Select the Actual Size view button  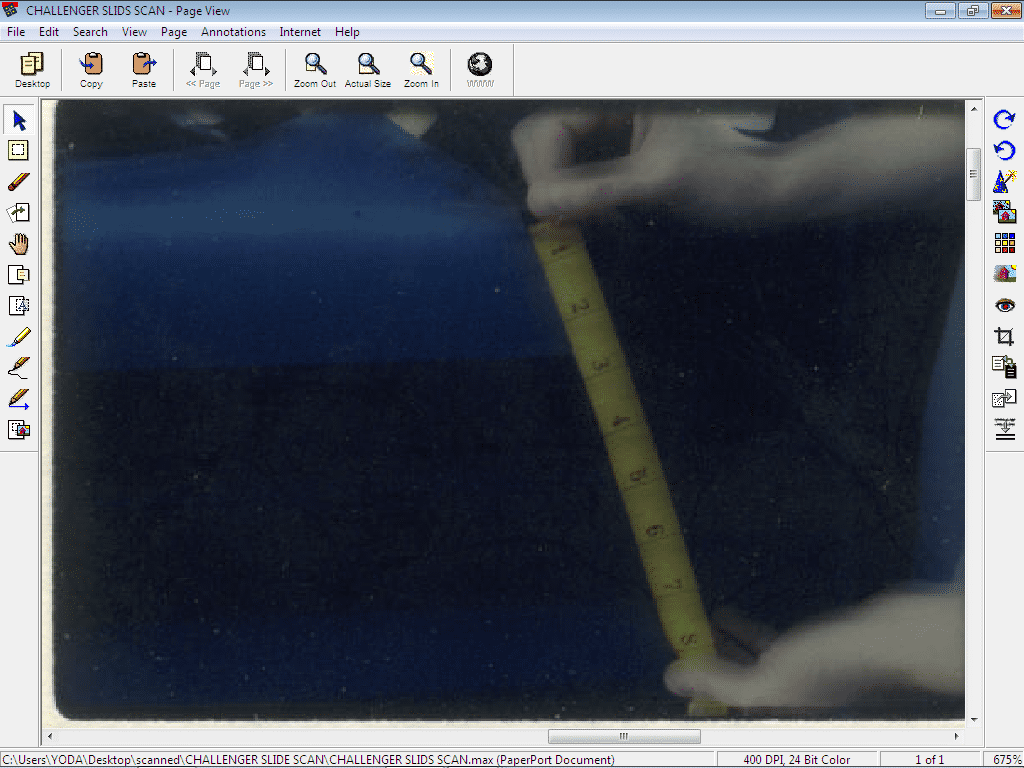pos(368,70)
